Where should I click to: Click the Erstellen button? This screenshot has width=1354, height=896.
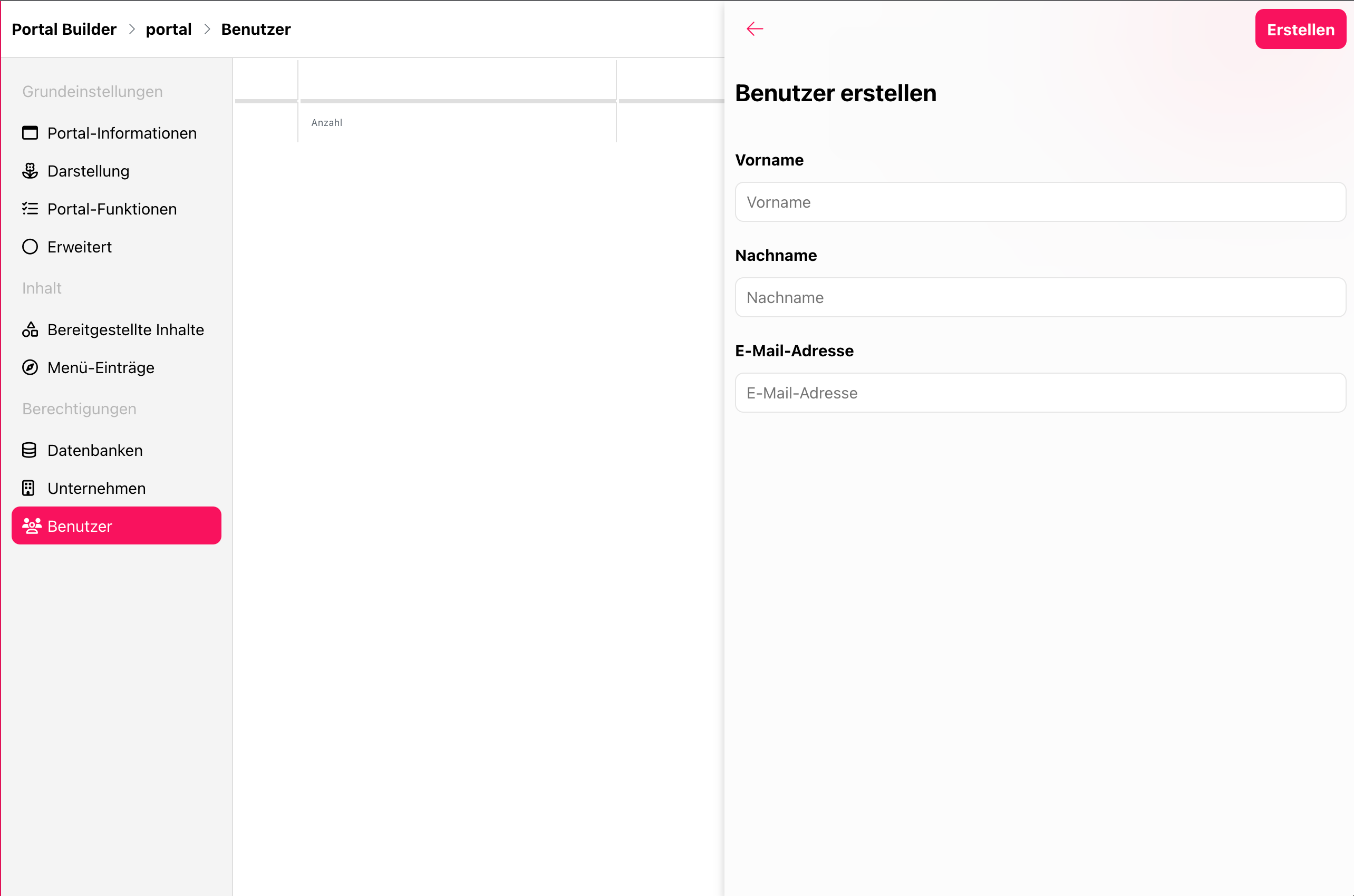1300,29
